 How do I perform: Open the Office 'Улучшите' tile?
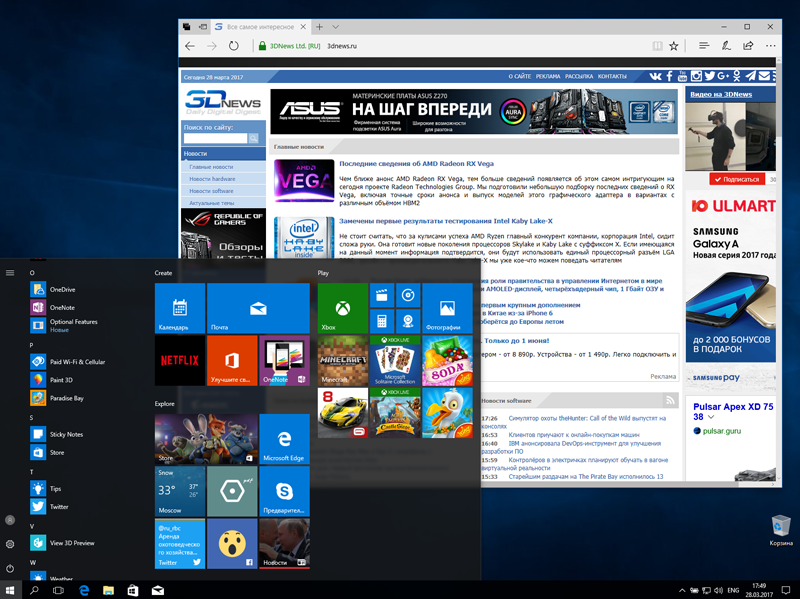pyautogui.click(x=232, y=360)
